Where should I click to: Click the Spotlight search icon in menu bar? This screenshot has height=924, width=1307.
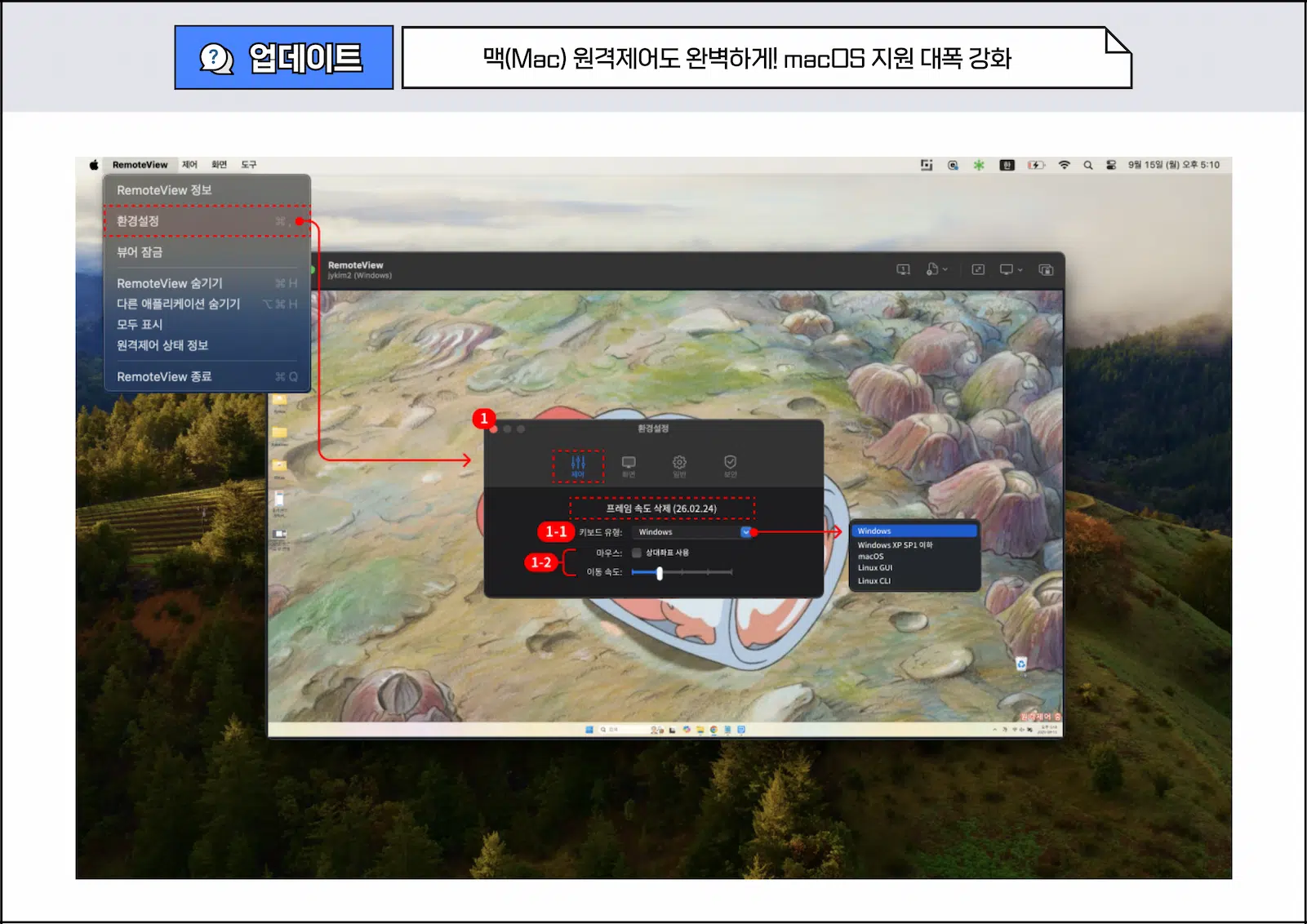coord(1088,165)
